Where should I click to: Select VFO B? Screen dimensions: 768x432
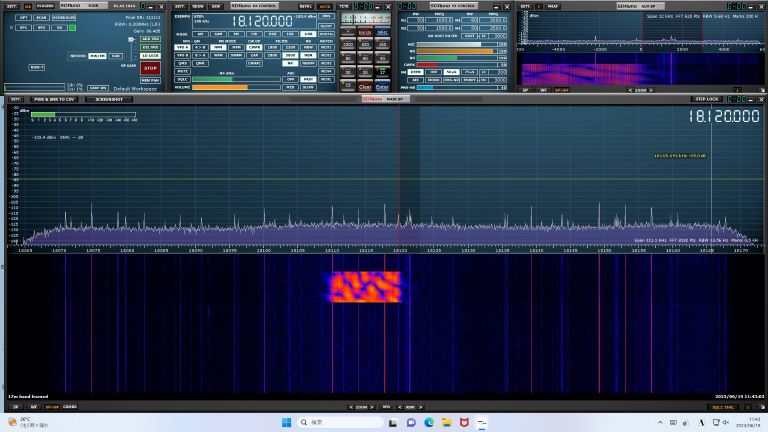click(182, 55)
